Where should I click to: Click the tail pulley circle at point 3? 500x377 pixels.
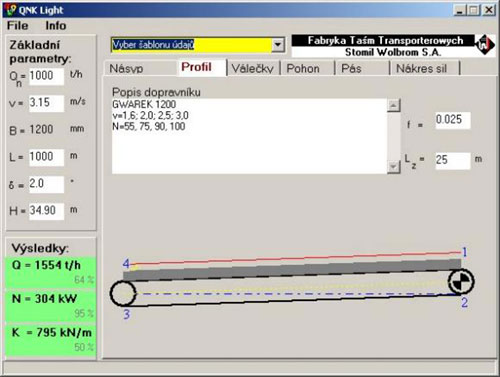coord(123,294)
